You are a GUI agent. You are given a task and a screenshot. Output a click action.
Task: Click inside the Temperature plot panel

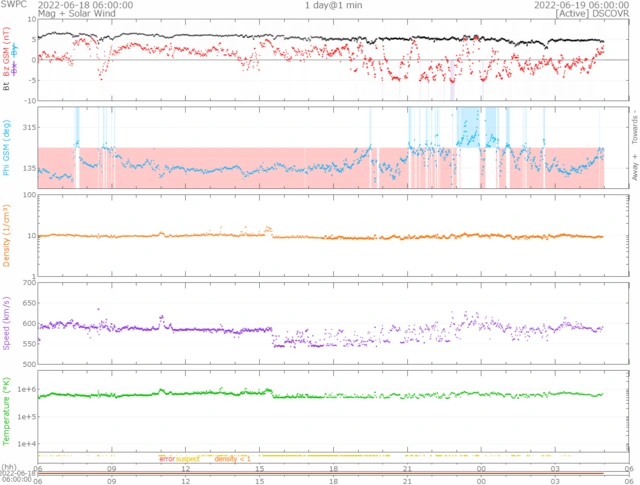(x=333, y=411)
